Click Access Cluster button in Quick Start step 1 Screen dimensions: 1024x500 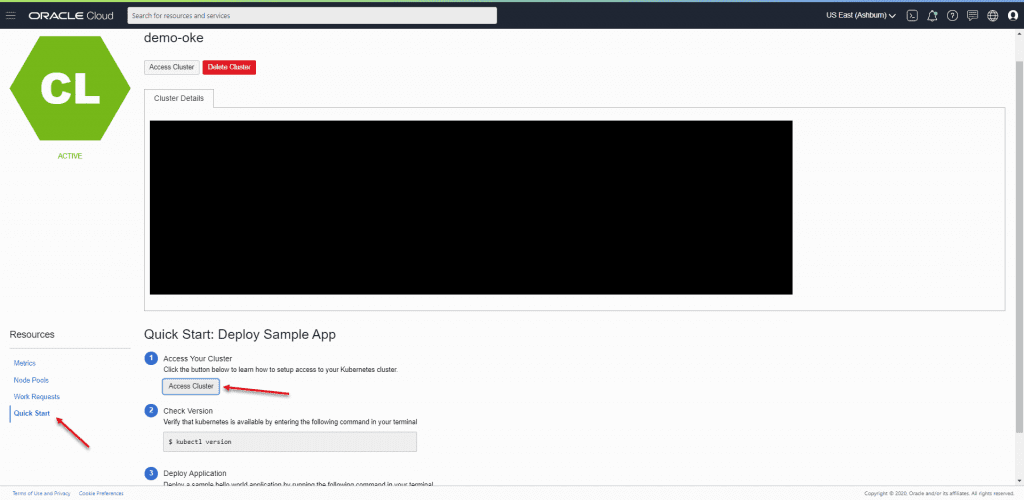(191, 386)
